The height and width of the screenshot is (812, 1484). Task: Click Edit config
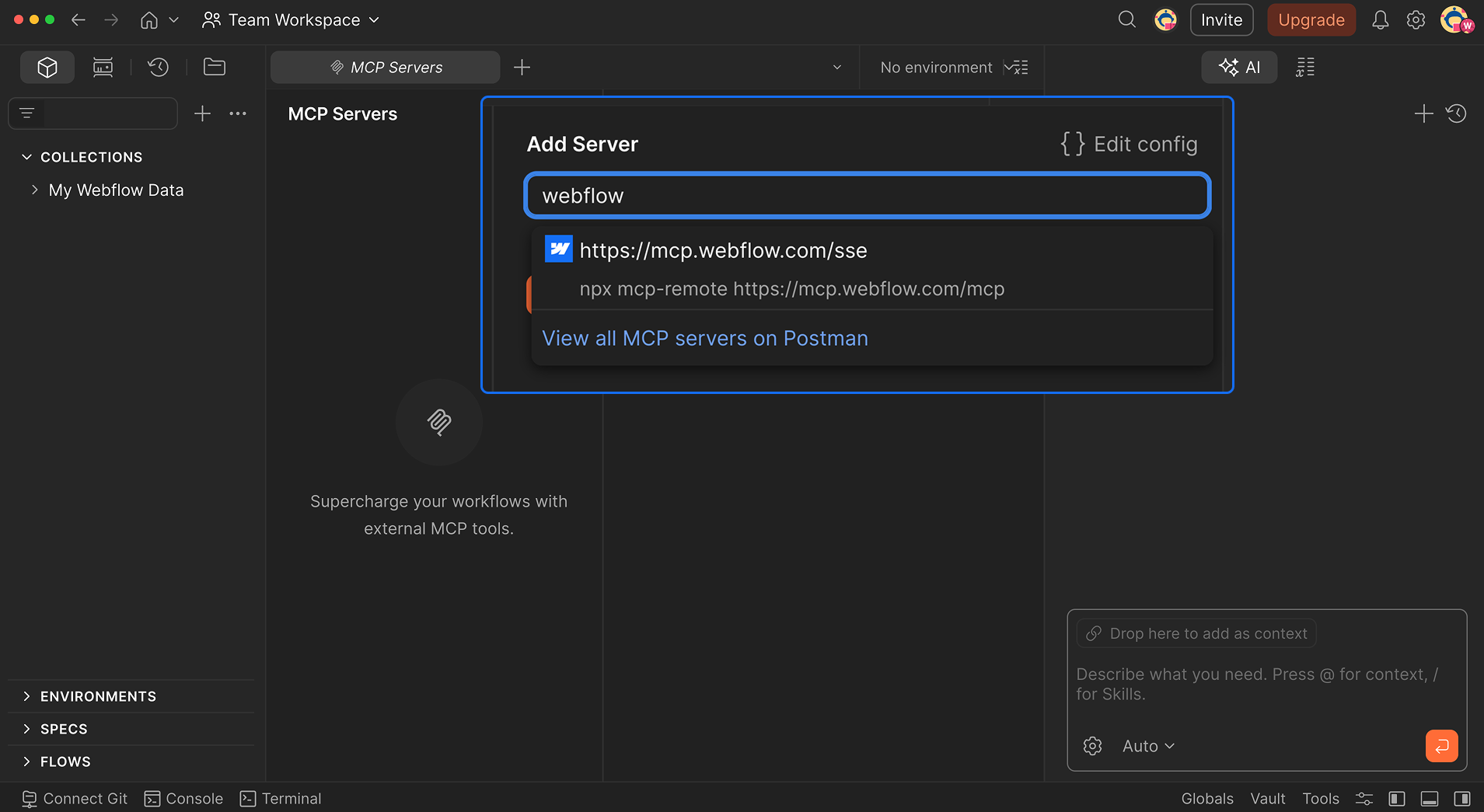tap(1129, 145)
